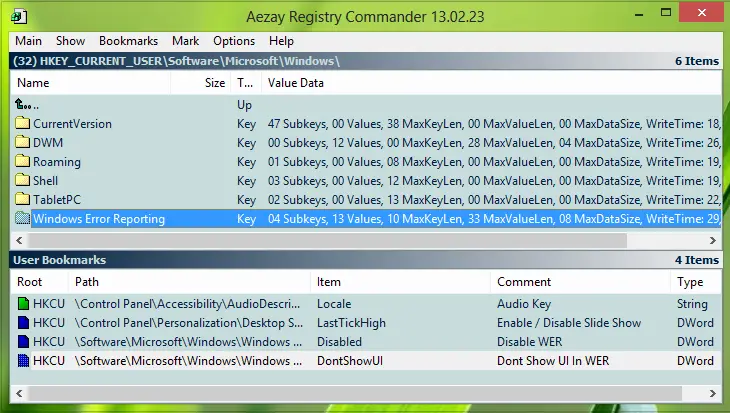Open the Options menu
The height and width of the screenshot is (413, 730).
pos(234,41)
